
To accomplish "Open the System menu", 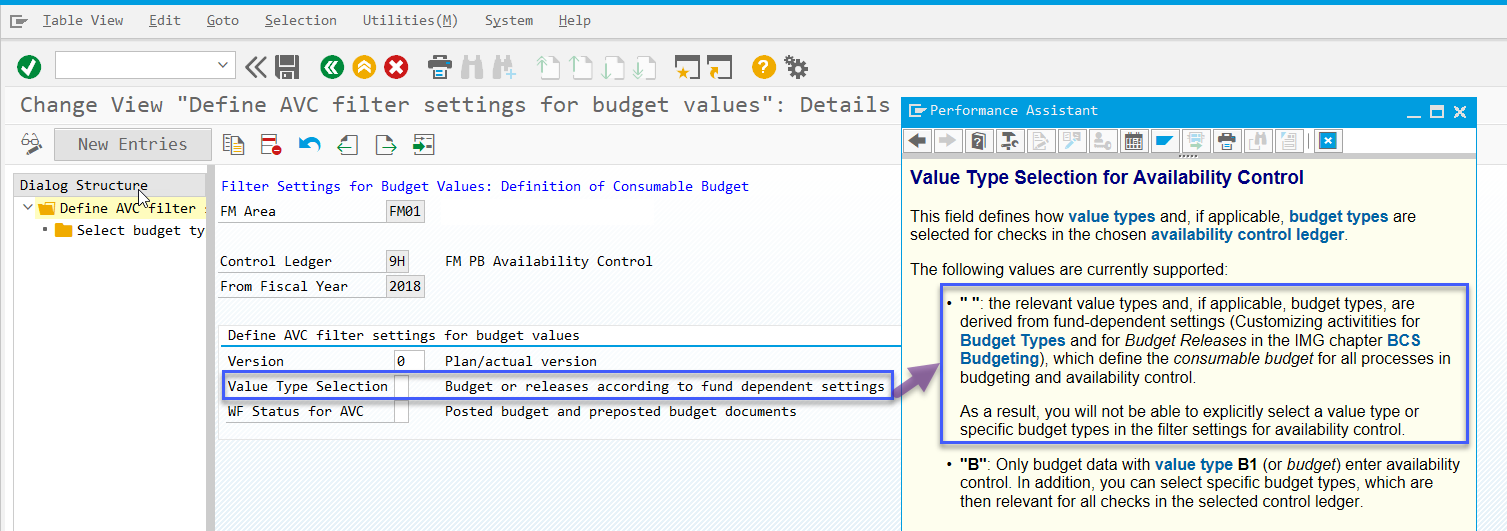I will coord(508,20).
